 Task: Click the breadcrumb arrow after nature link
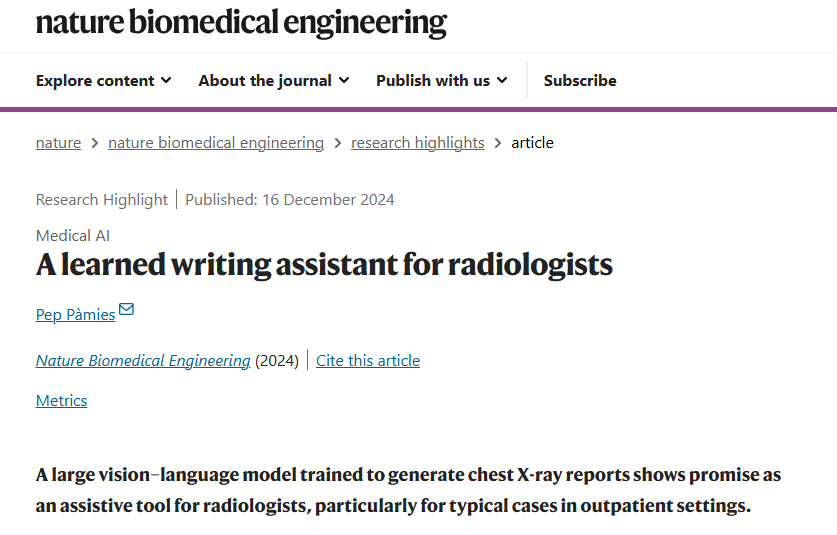pos(94,143)
